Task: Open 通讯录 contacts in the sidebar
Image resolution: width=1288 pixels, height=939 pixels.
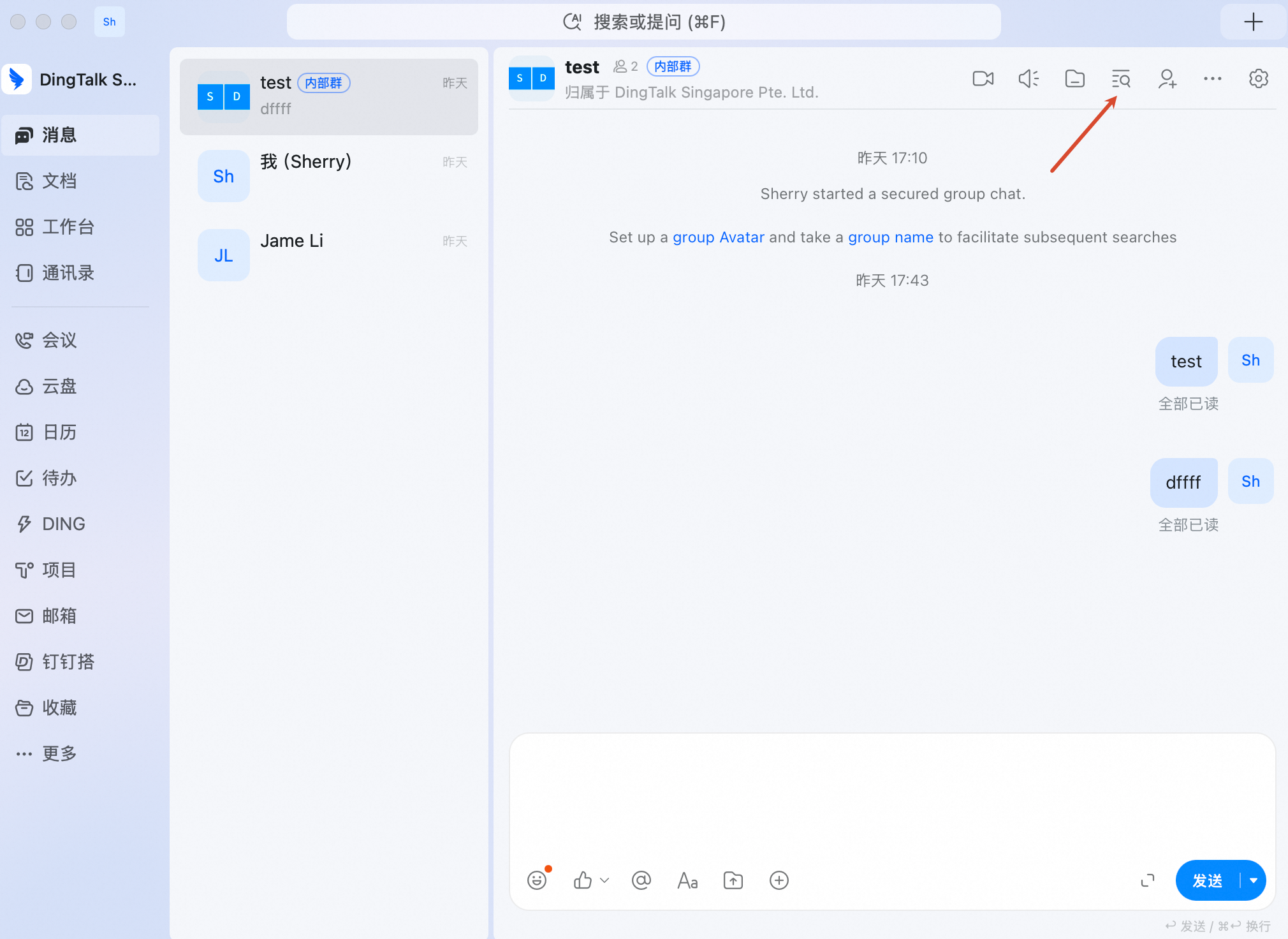Action: 80,273
